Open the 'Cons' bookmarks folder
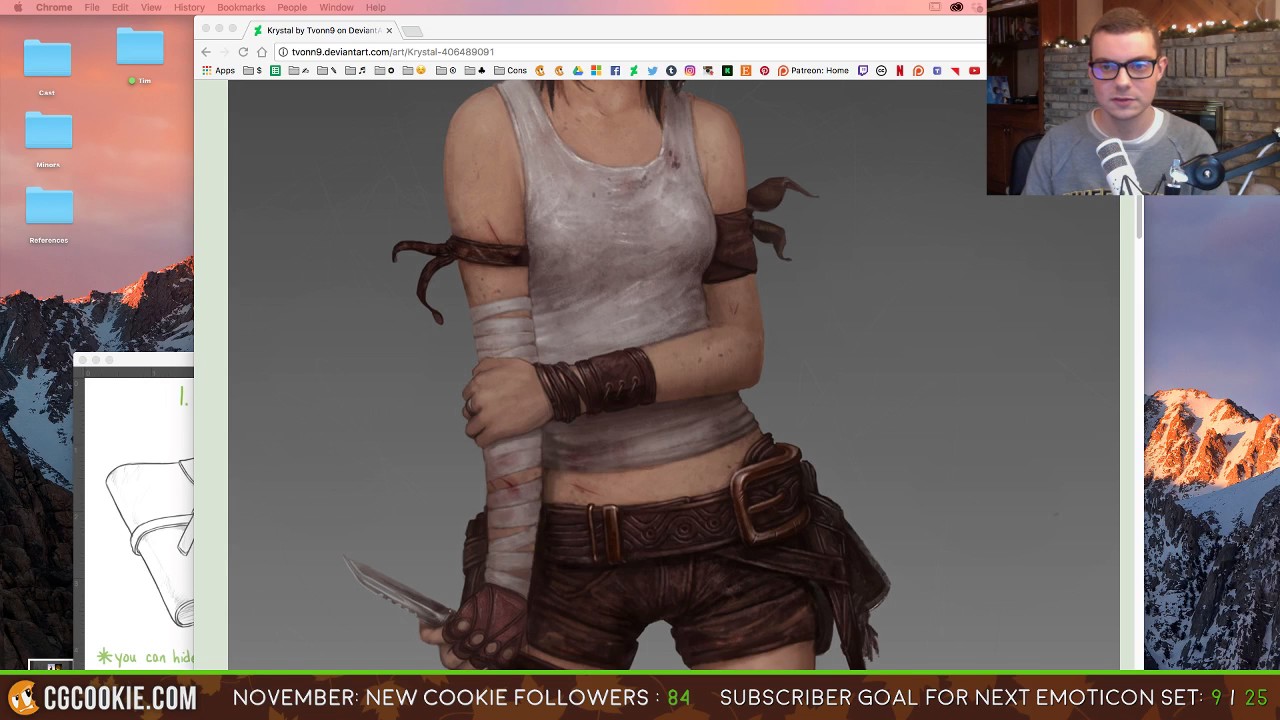The image size is (1280, 720). pos(510,71)
